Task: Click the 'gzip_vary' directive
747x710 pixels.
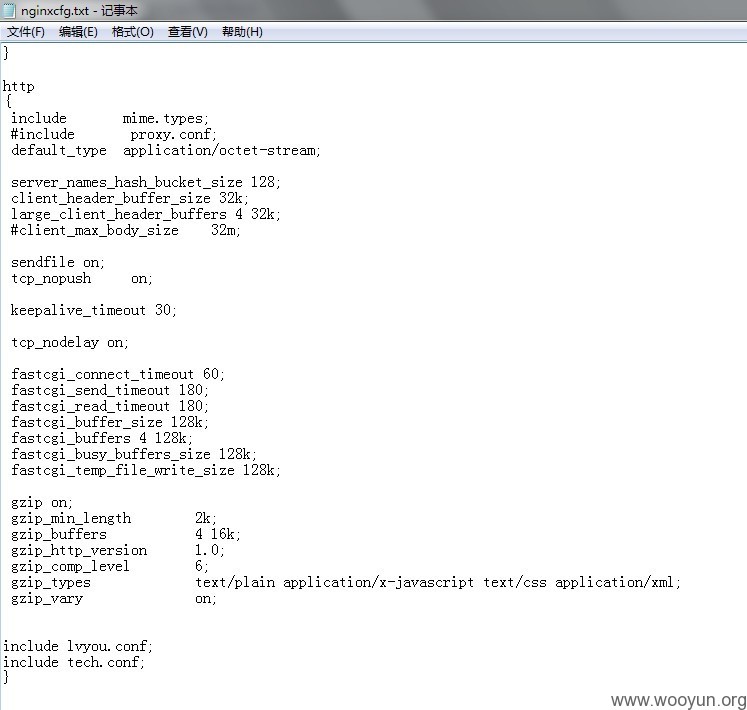Action: point(47,598)
